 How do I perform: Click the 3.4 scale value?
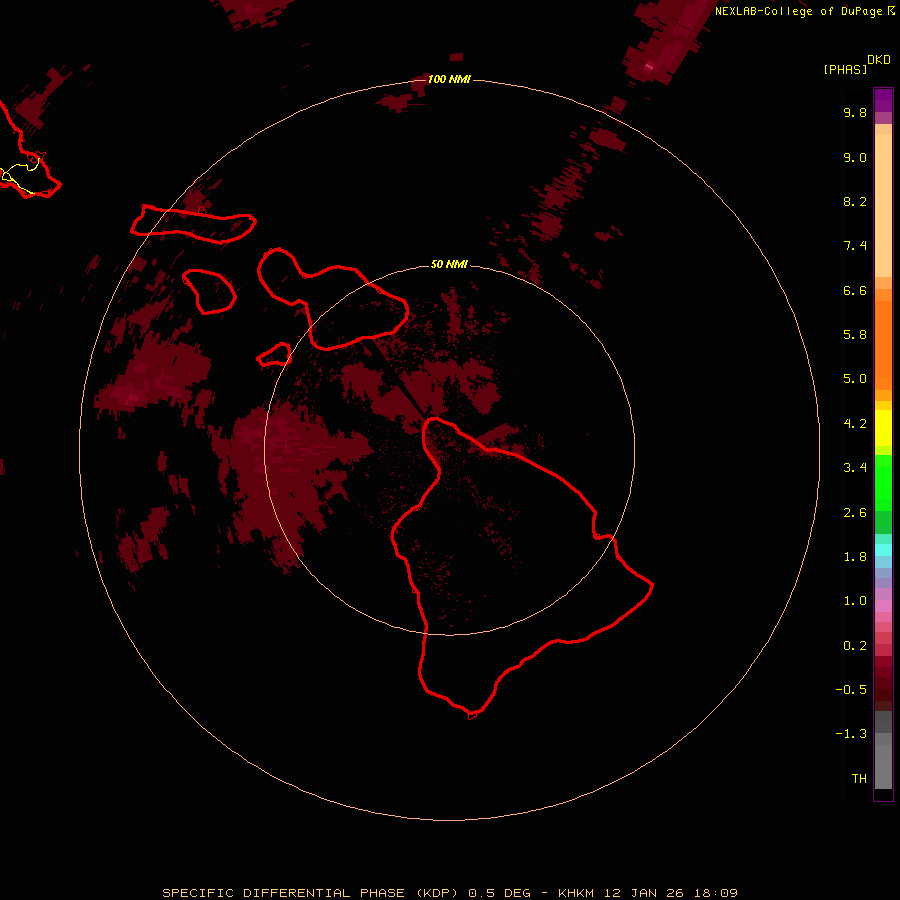click(855, 468)
